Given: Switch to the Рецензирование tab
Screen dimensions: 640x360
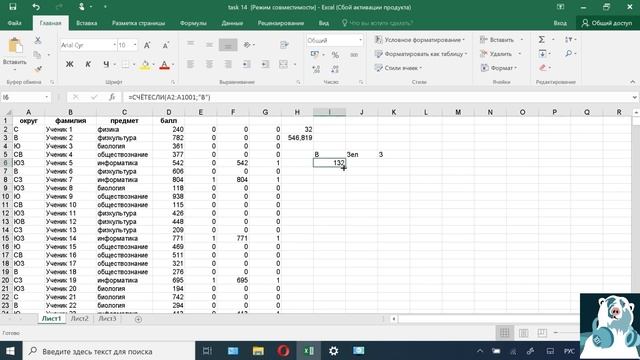Looking at the screenshot, I should point(280,23).
